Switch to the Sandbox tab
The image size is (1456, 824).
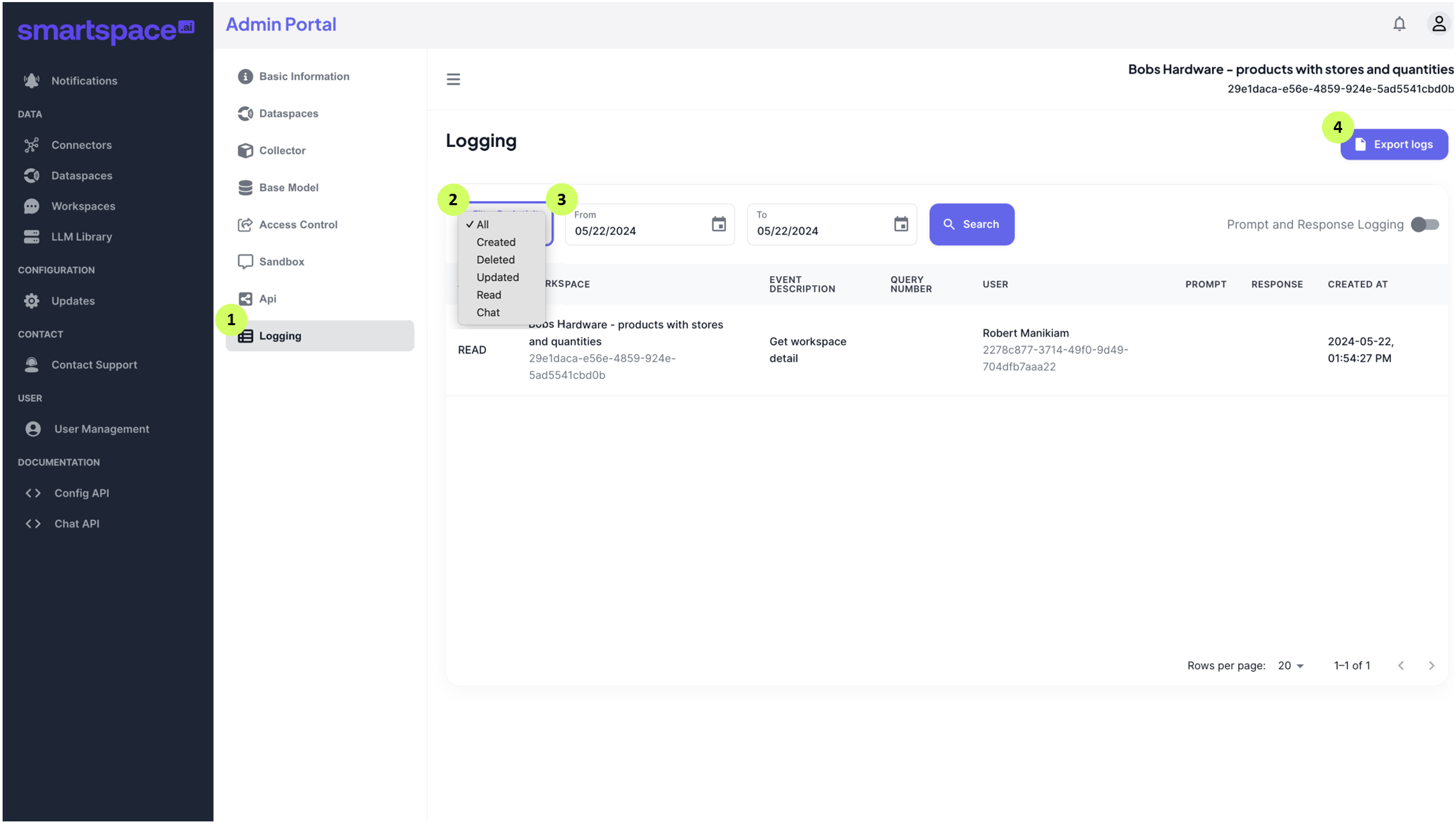click(x=281, y=261)
